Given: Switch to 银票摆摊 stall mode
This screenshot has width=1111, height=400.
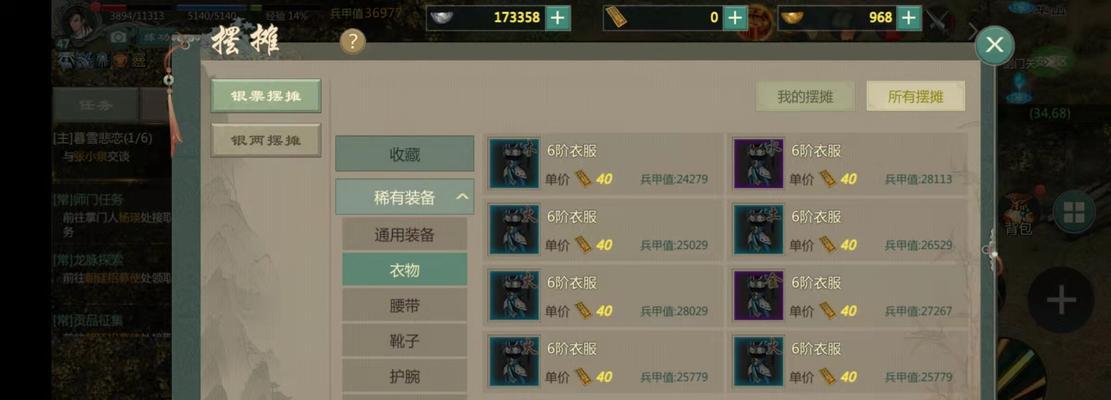Looking at the screenshot, I should (x=266, y=96).
